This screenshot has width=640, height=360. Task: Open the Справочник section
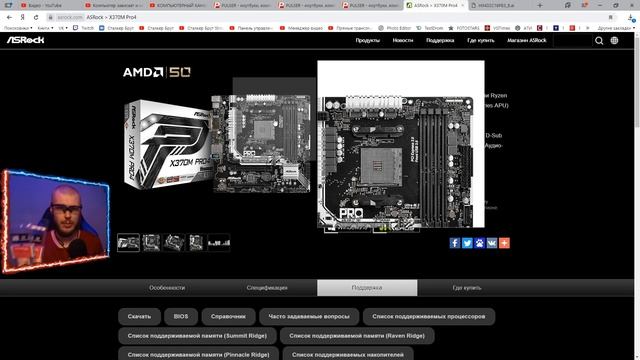(228, 316)
